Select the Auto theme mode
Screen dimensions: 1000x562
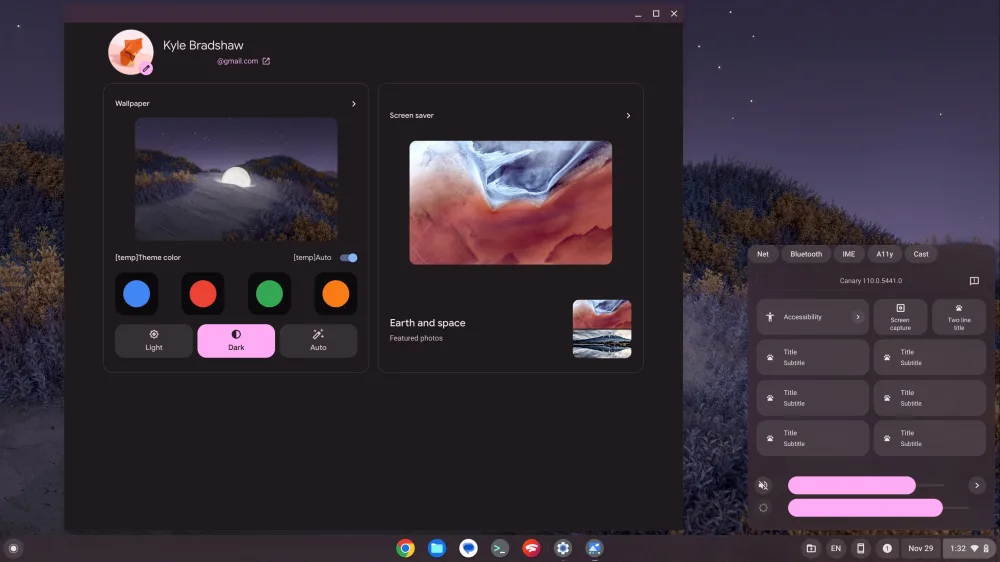coord(318,341)
